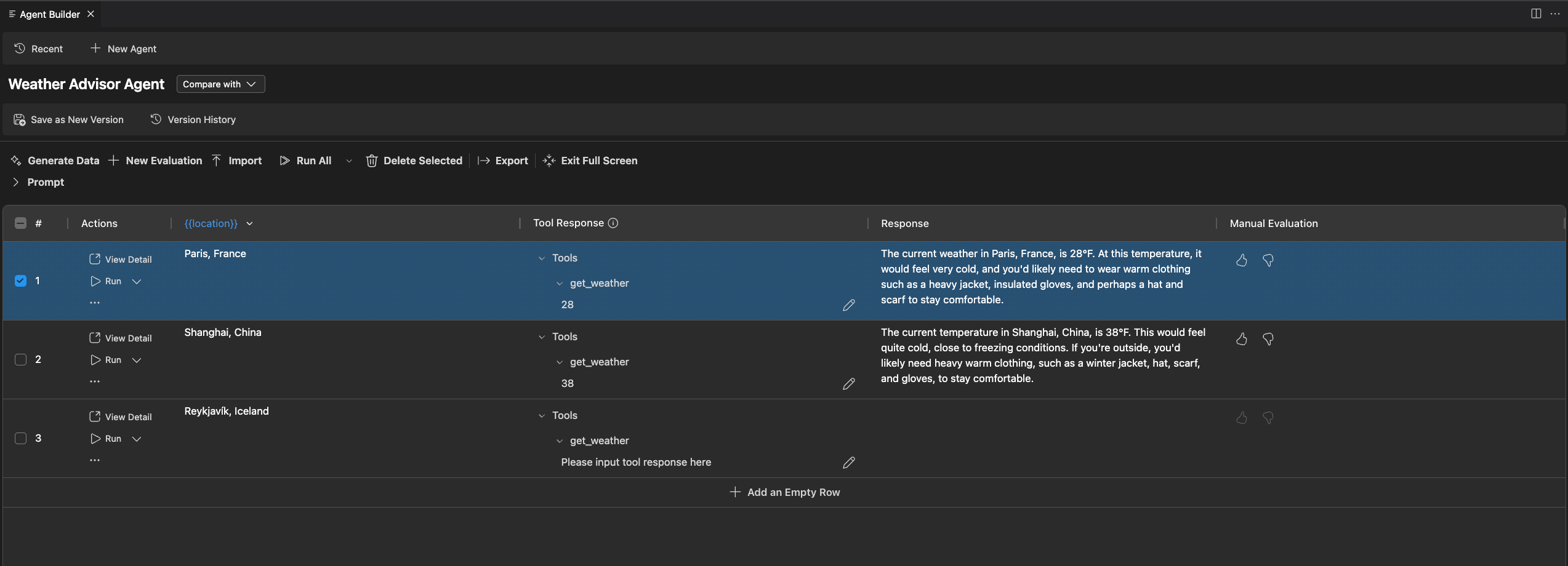Open the Compare with dropdown
Screen dimensions: 1568x566
point(220,84)
